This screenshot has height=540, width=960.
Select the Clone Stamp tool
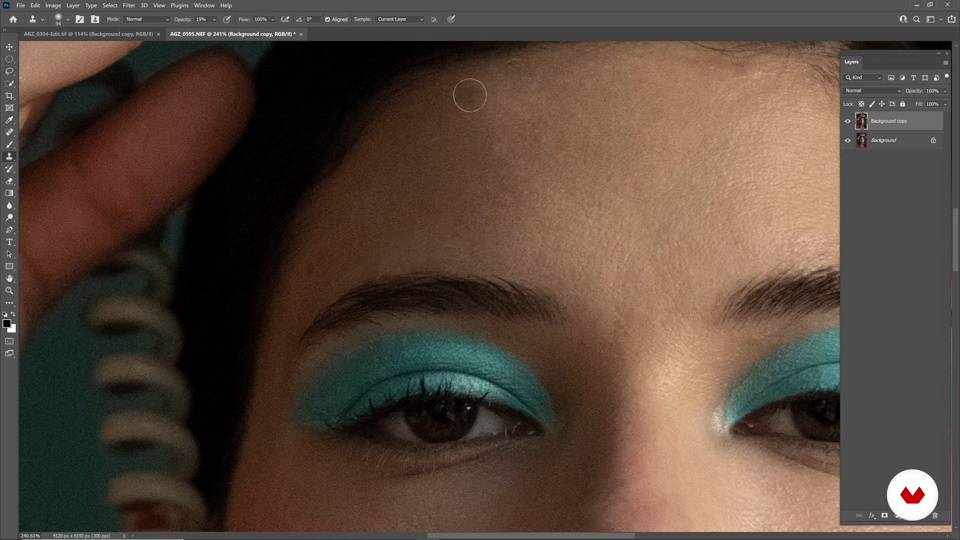click(x=9, y=157)
